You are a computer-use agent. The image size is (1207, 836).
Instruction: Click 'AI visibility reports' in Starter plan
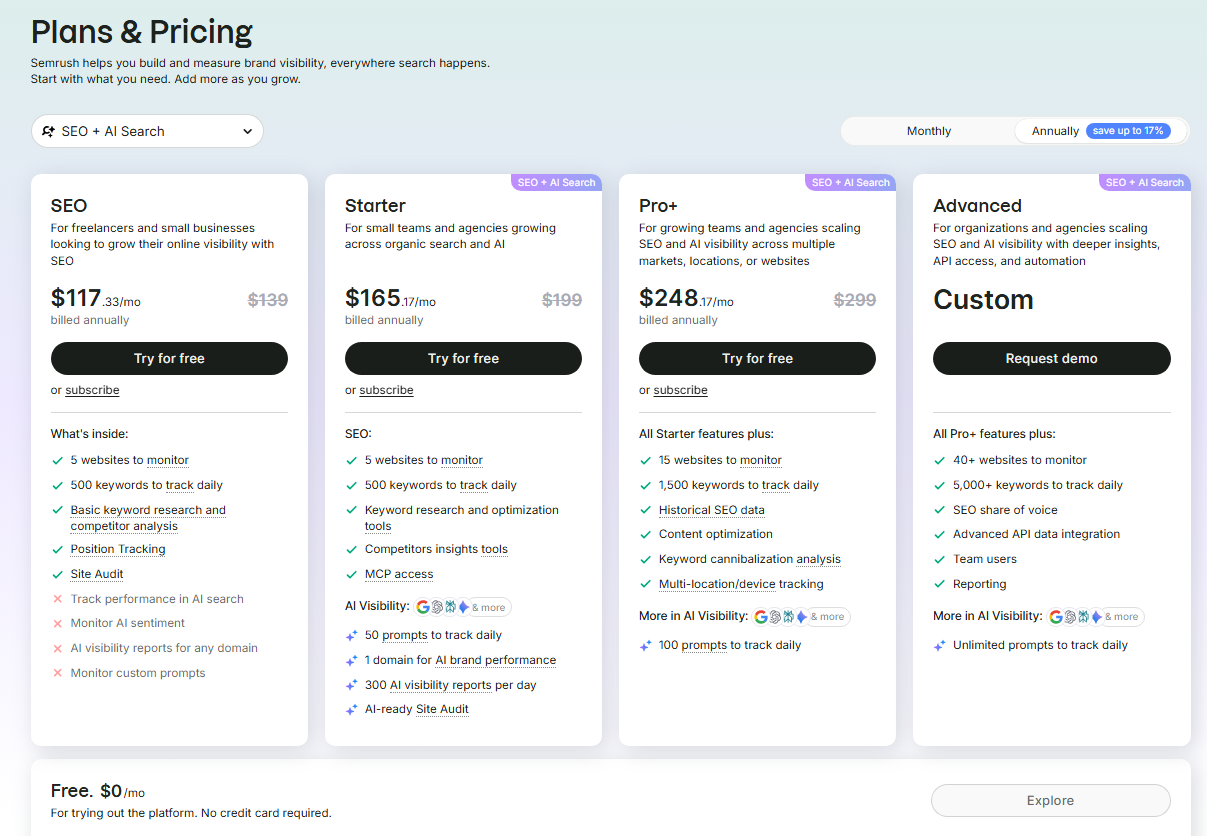click(441, 685)
